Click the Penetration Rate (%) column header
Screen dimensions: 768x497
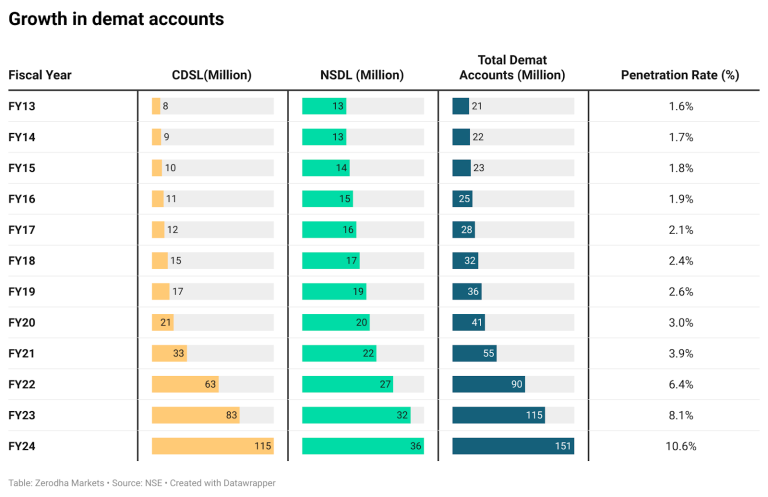pyautogui.click(x=680, y=75)
